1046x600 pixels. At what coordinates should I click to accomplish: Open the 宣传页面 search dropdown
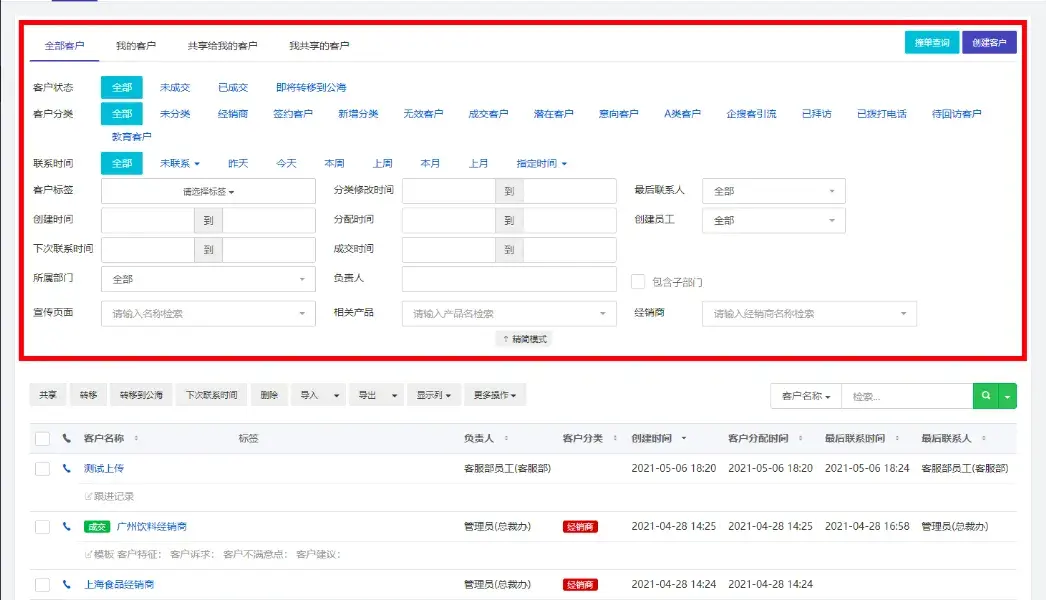pos(208,314)
